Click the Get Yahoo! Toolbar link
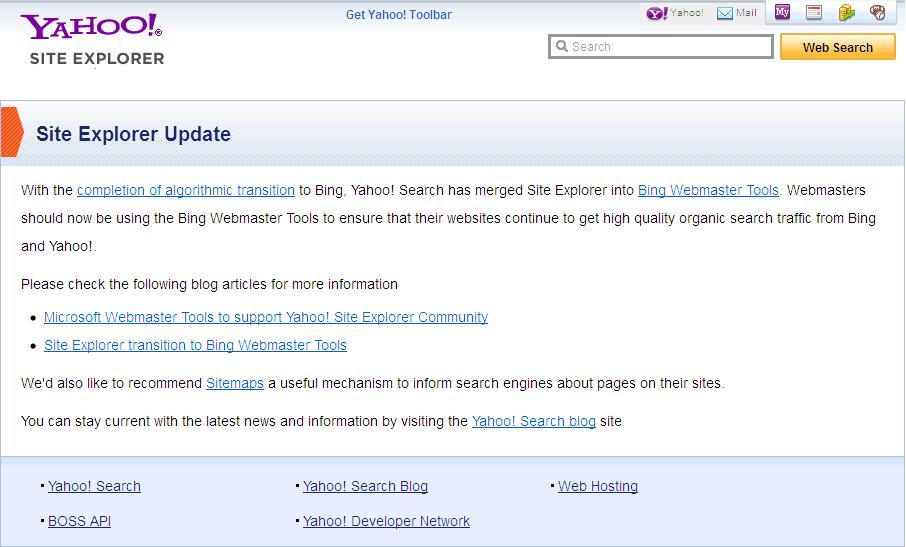906x547 pixels. click(399, 15)
